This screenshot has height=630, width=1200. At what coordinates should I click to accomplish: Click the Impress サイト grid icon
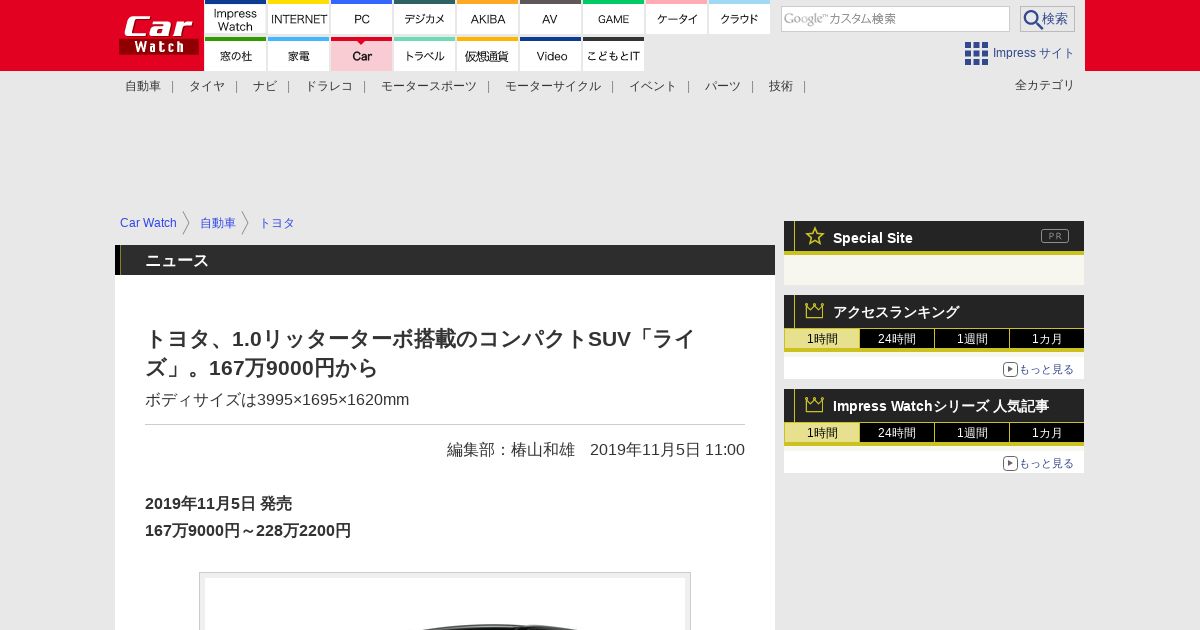click(976, 53)
